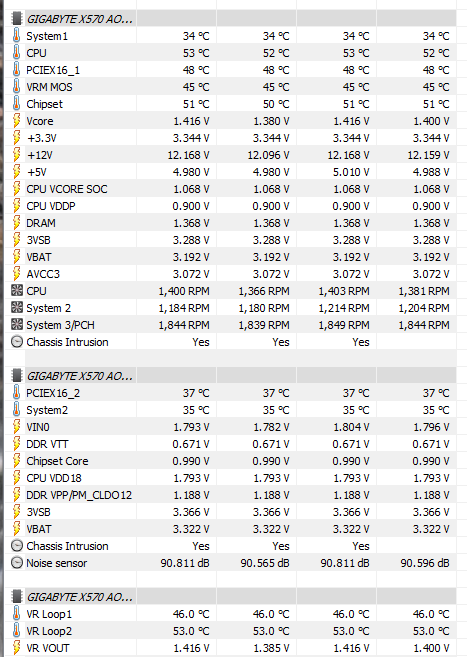Click the 1,849 RPM value

344,325
